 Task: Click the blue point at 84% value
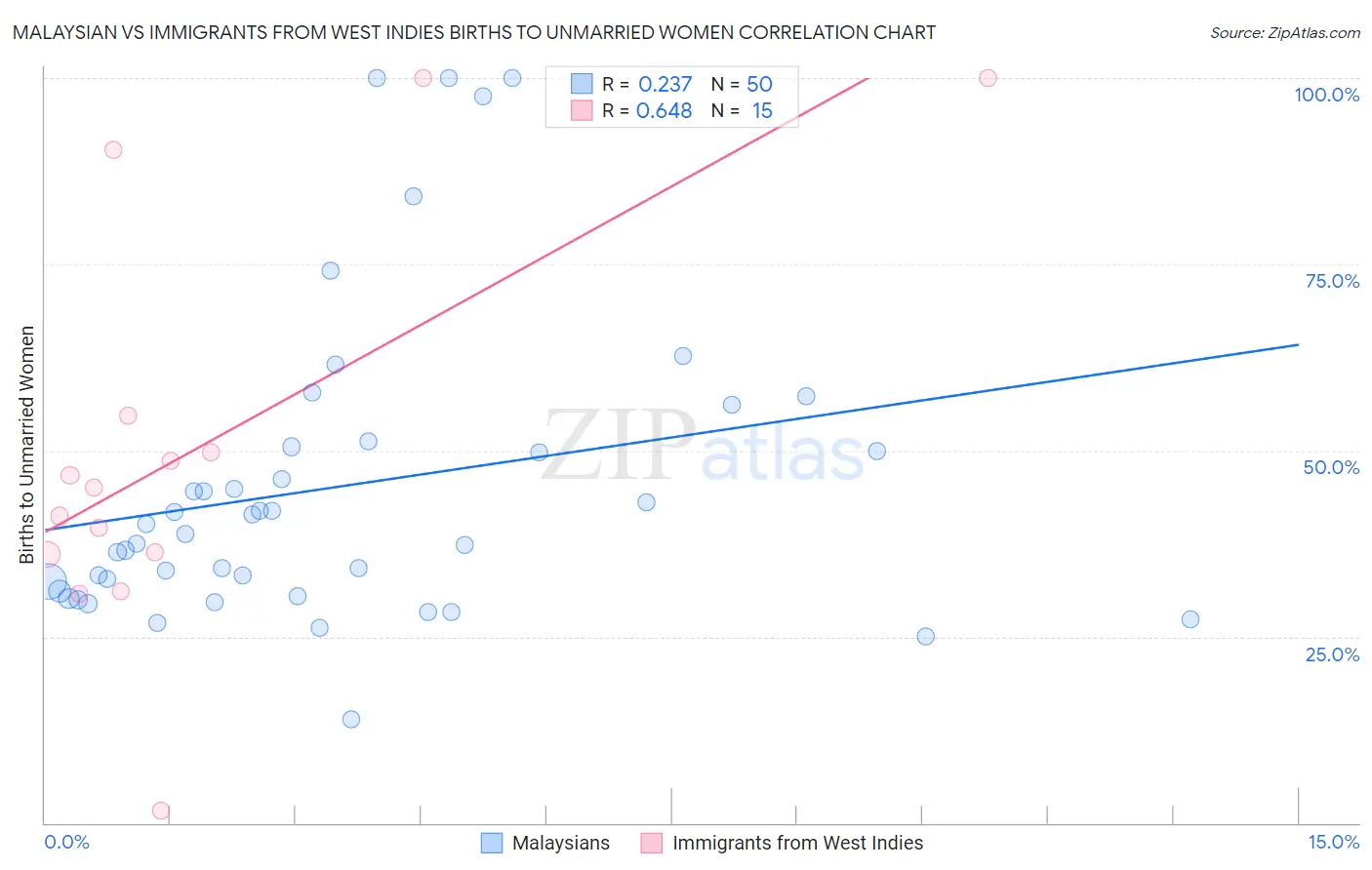[x=414, y=196]
